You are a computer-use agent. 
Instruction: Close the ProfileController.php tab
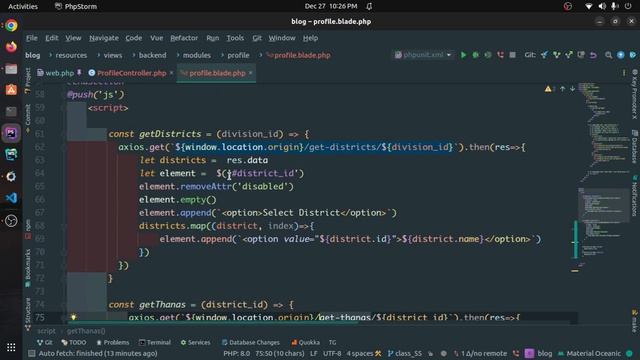pyautogui.click(x=171, y=73)
